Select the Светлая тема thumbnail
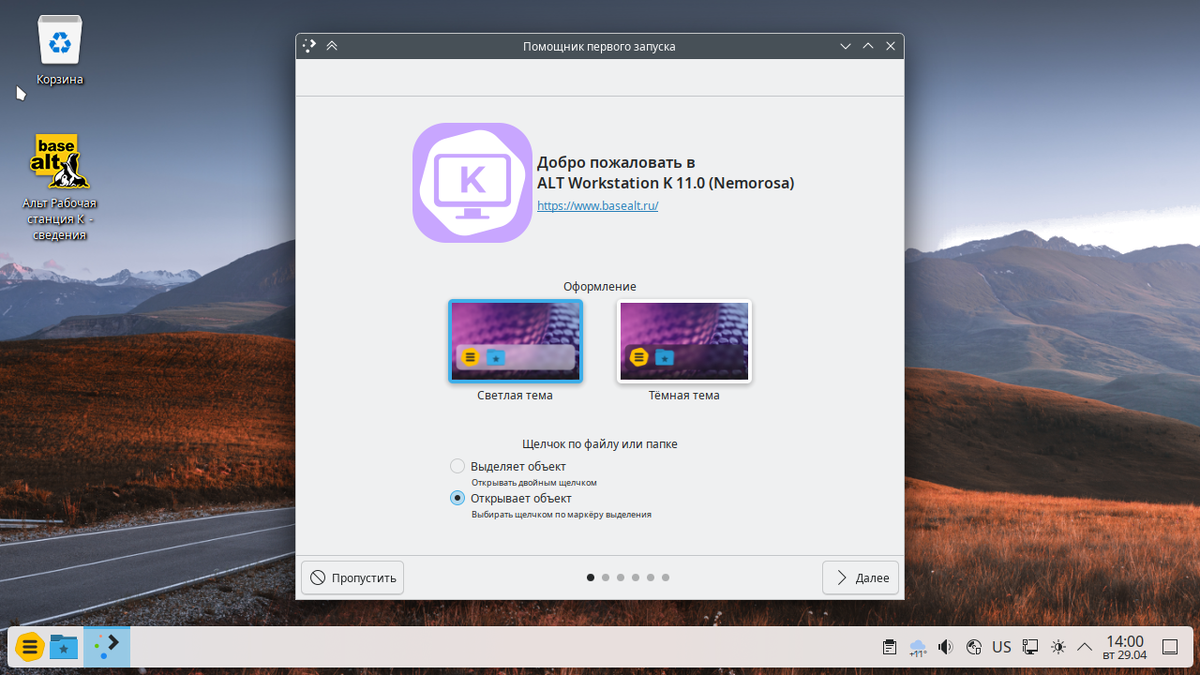Image resolution: width=1200 pixels, height=675 pixels. pyautogui.click(x=515, y=341)
